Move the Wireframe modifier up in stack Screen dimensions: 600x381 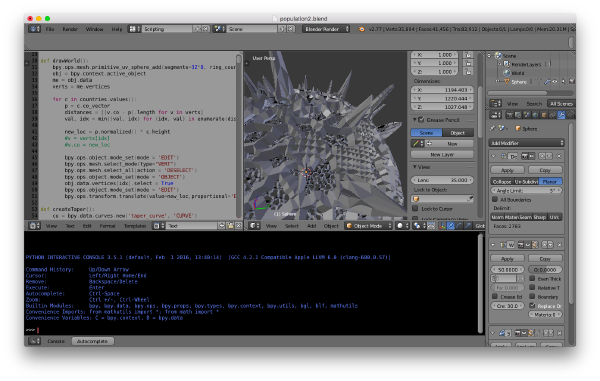(x=544, y=244)
